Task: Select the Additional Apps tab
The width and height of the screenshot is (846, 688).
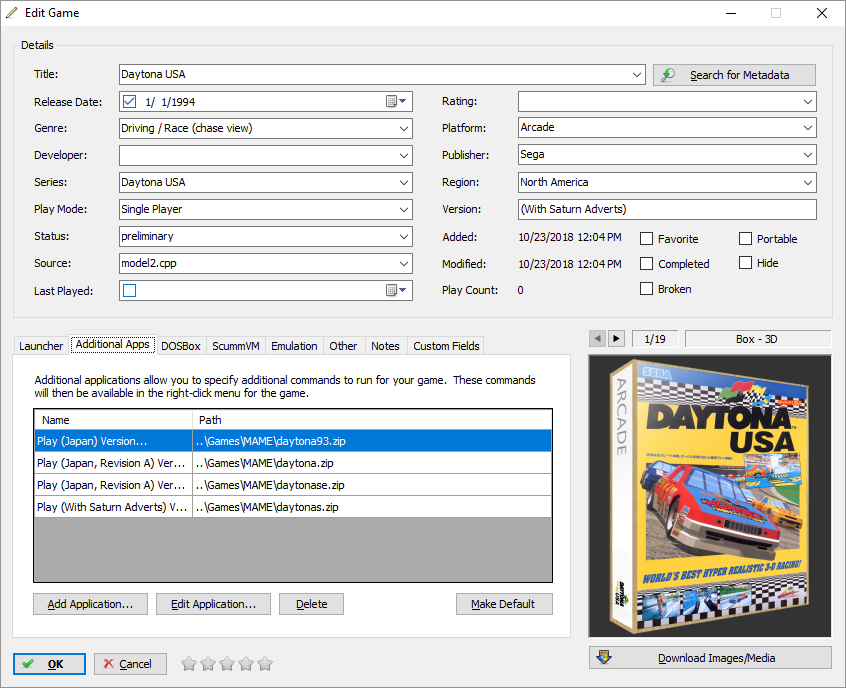Action: [x=113, y=344]
